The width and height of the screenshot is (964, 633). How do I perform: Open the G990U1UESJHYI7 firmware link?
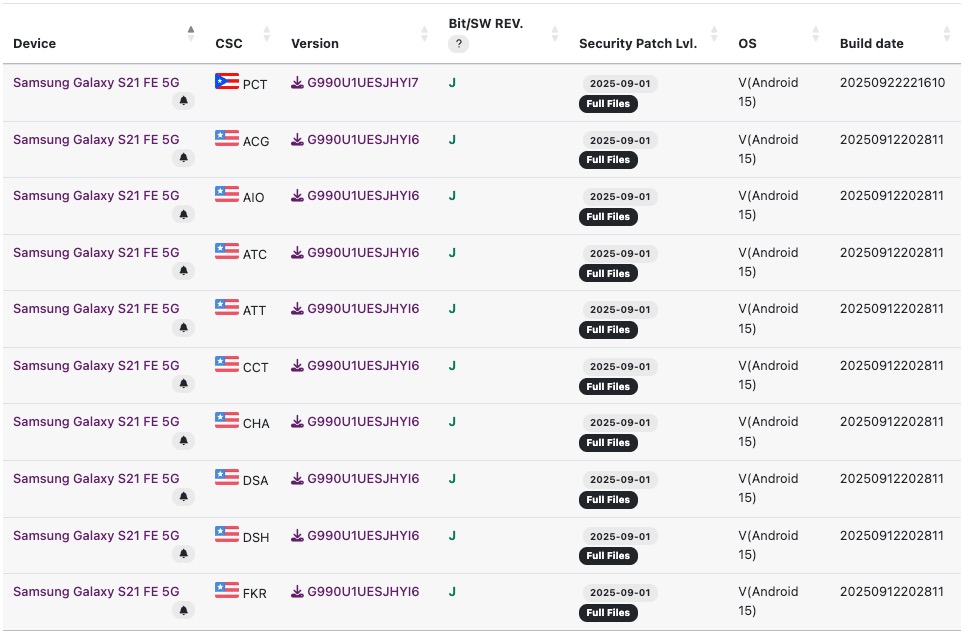[x=363, y=83]
